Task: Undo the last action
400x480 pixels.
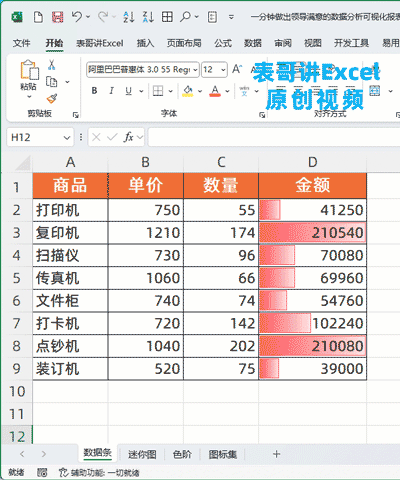Action: coord(77,16)
